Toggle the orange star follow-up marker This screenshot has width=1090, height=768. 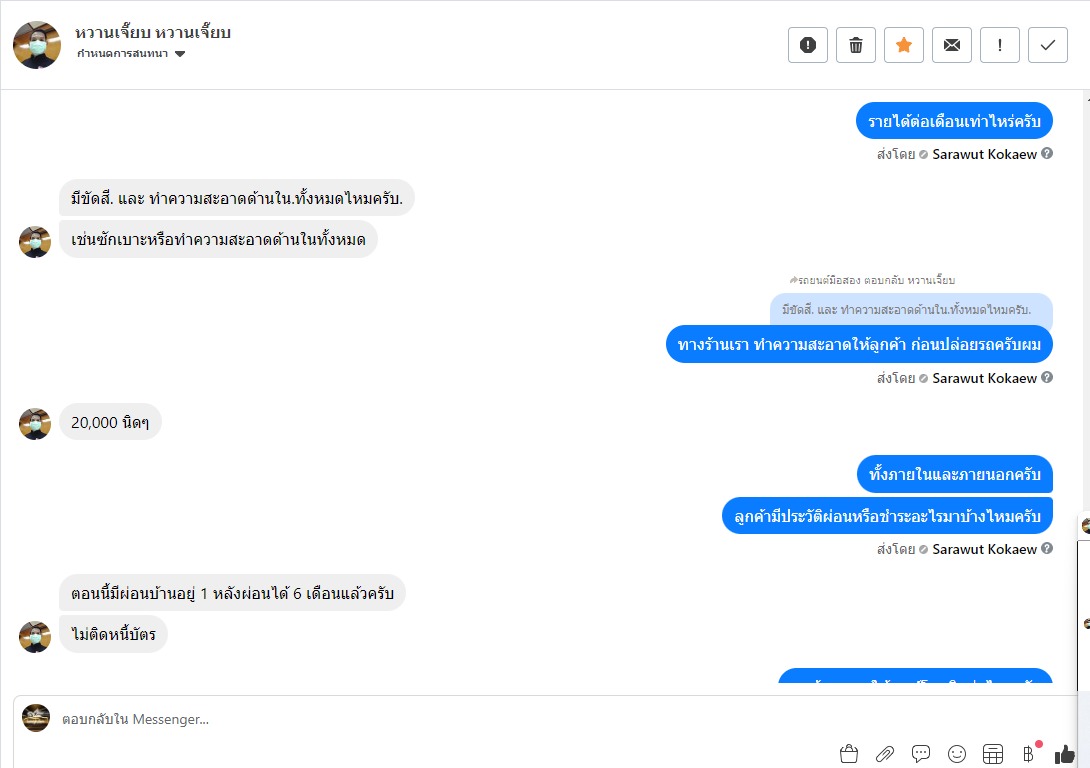[x=904, y=45]
